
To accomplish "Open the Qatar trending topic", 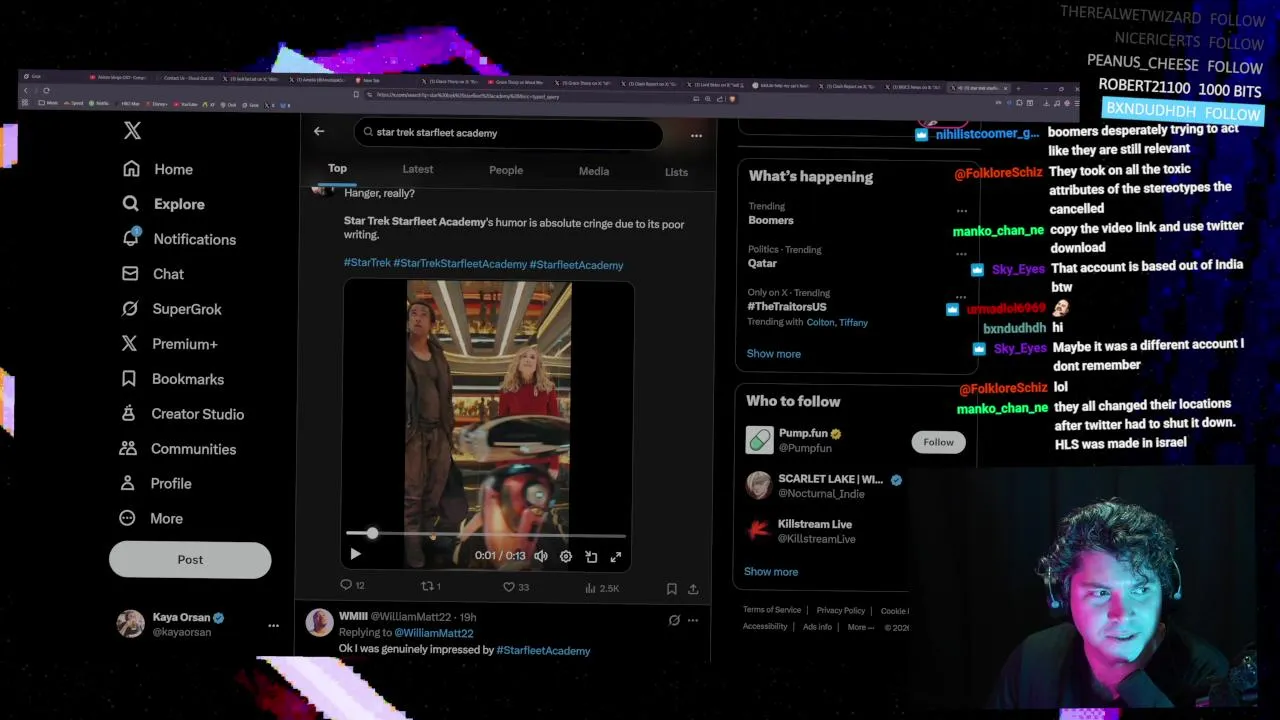I will click(762, 263).
